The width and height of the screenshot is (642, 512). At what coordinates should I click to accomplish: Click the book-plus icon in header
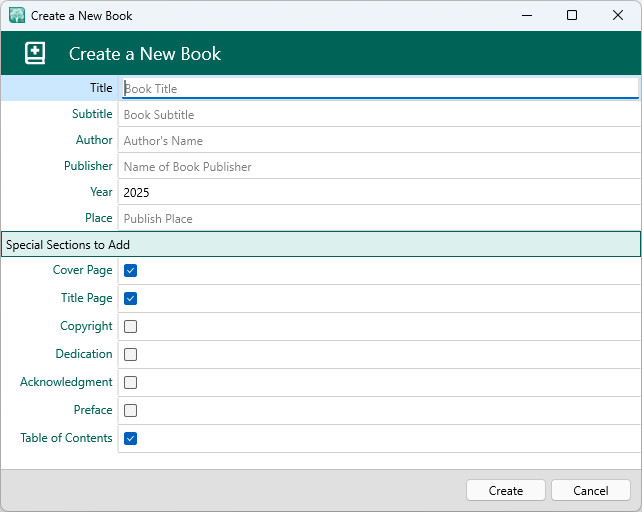[x=35, y=54]
